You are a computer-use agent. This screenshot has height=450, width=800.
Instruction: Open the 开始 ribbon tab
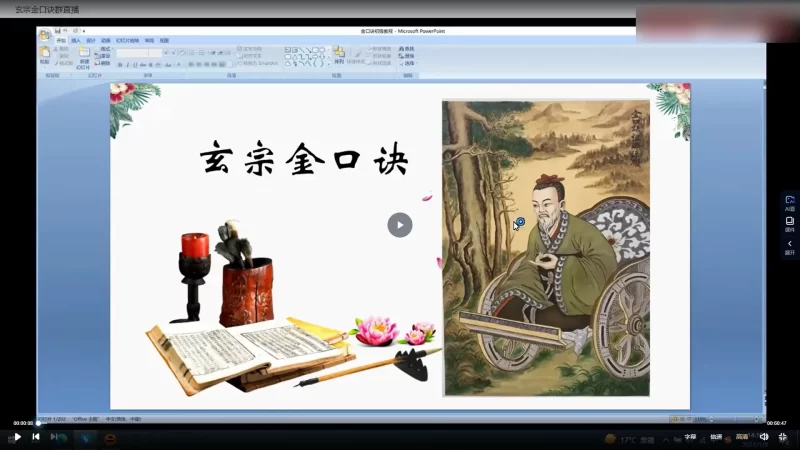pyautogui.click(x=61, y=41)
